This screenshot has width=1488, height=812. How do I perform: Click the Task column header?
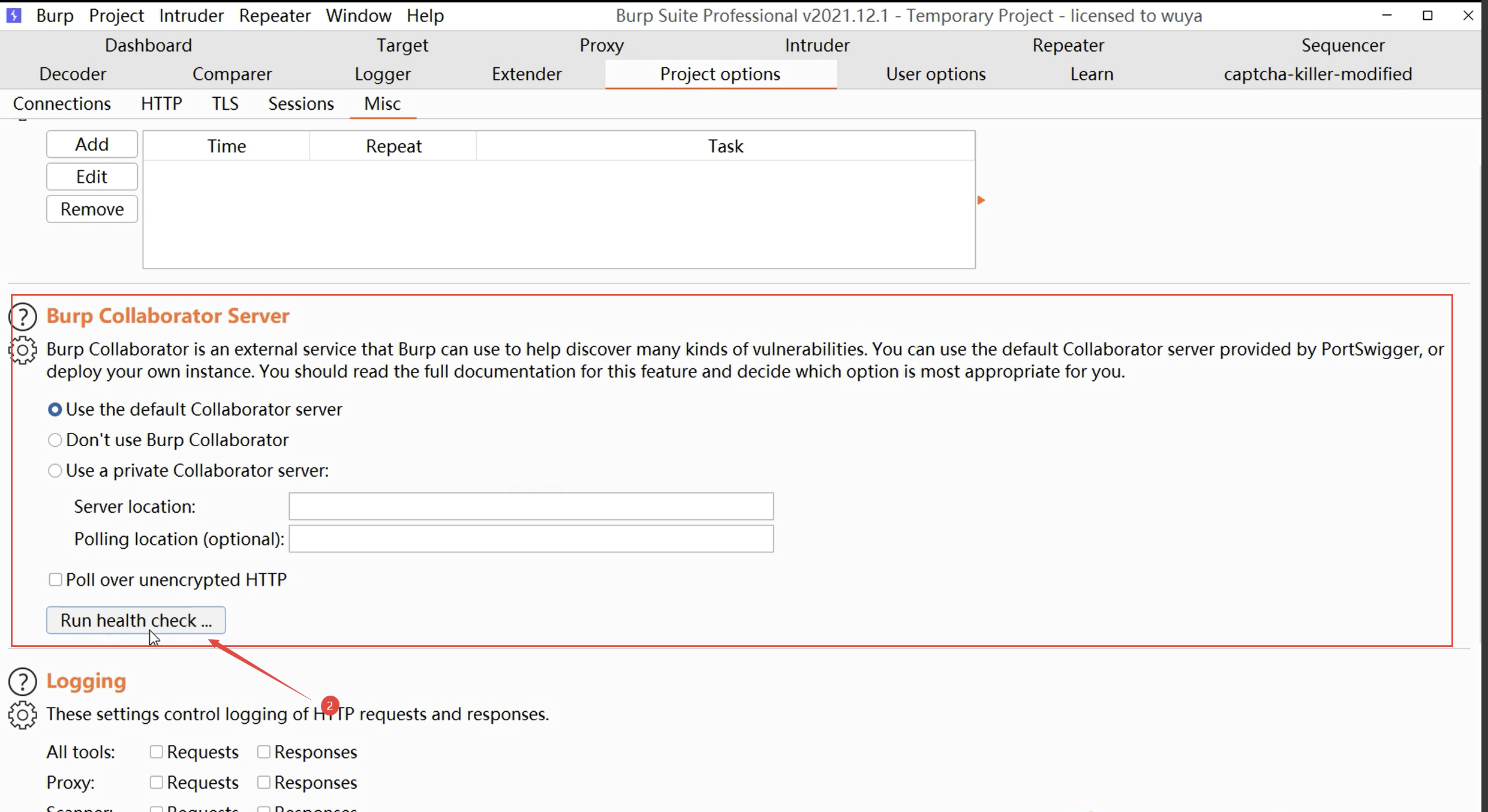point(725,146)
